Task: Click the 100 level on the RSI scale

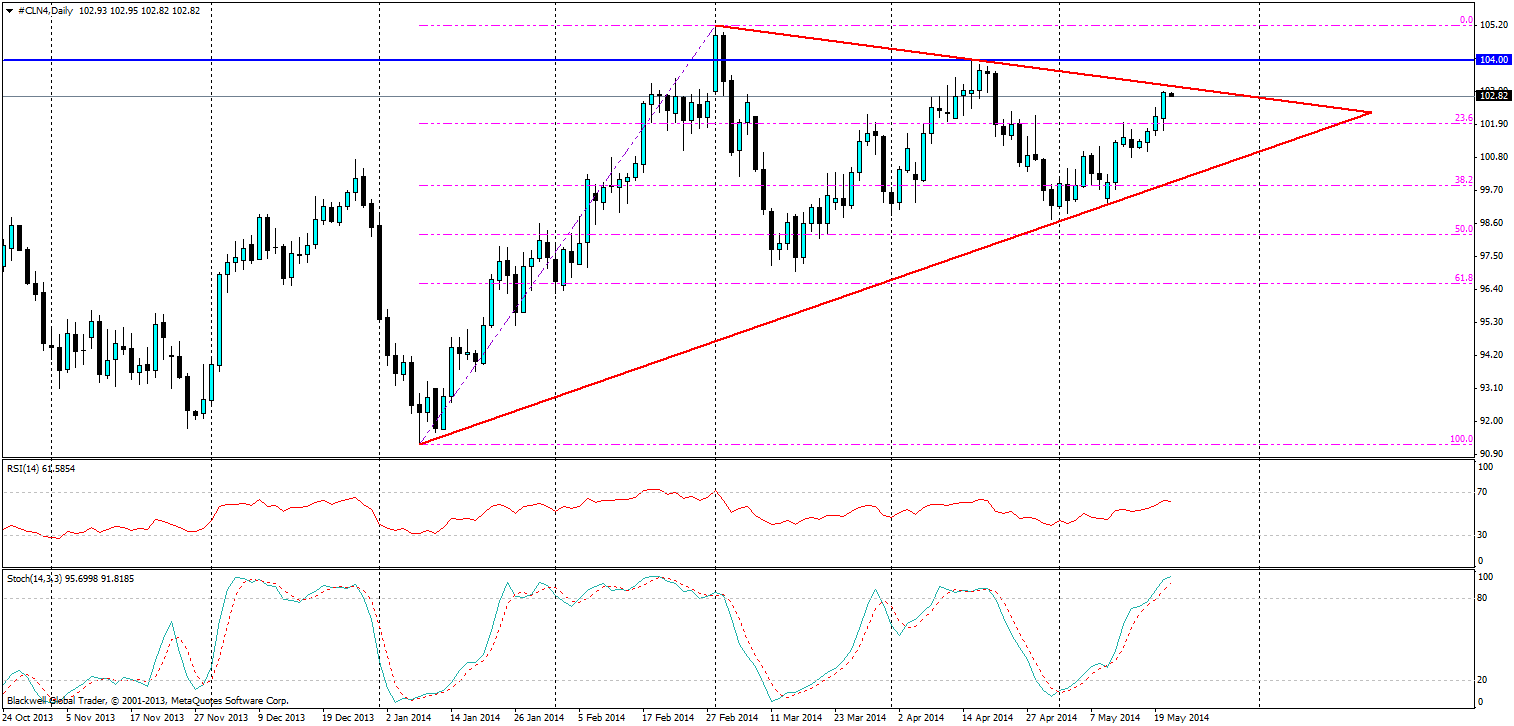Action: point(1487,467)
